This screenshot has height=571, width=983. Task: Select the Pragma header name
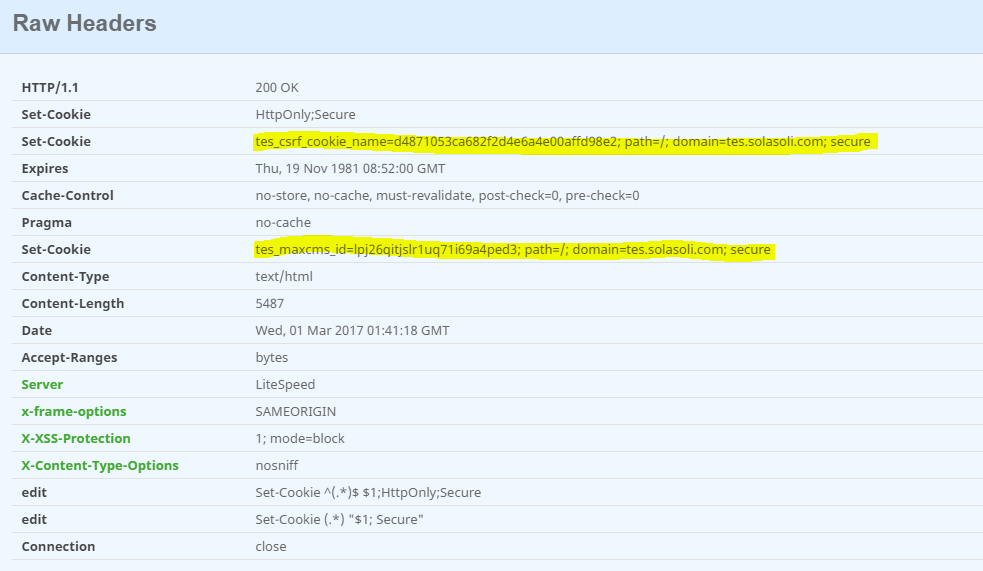(46, 223)
